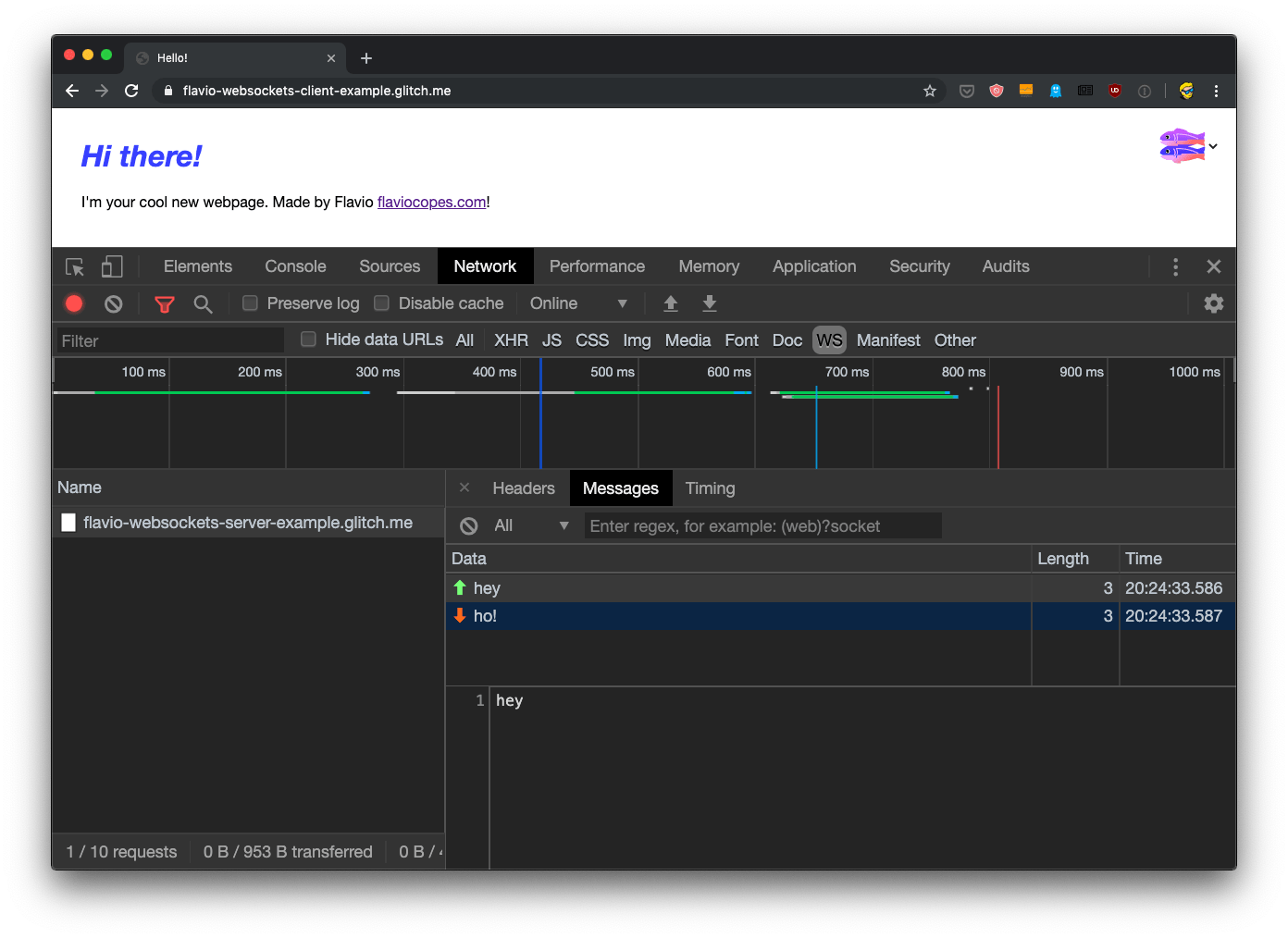Import a HAR file
This screenshot has width=1288, height=938.
pos(670,302)
